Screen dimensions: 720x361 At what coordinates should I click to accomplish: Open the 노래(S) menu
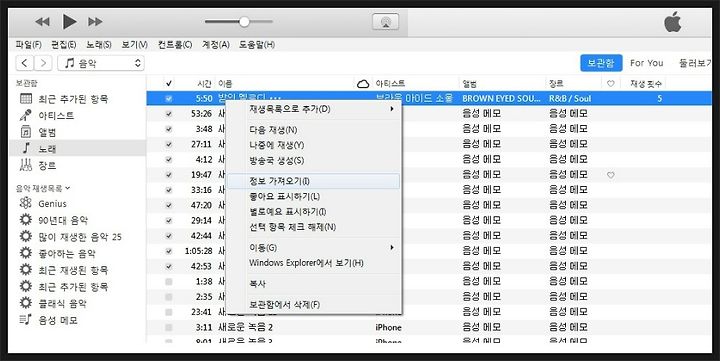click(x=99, y=45)
